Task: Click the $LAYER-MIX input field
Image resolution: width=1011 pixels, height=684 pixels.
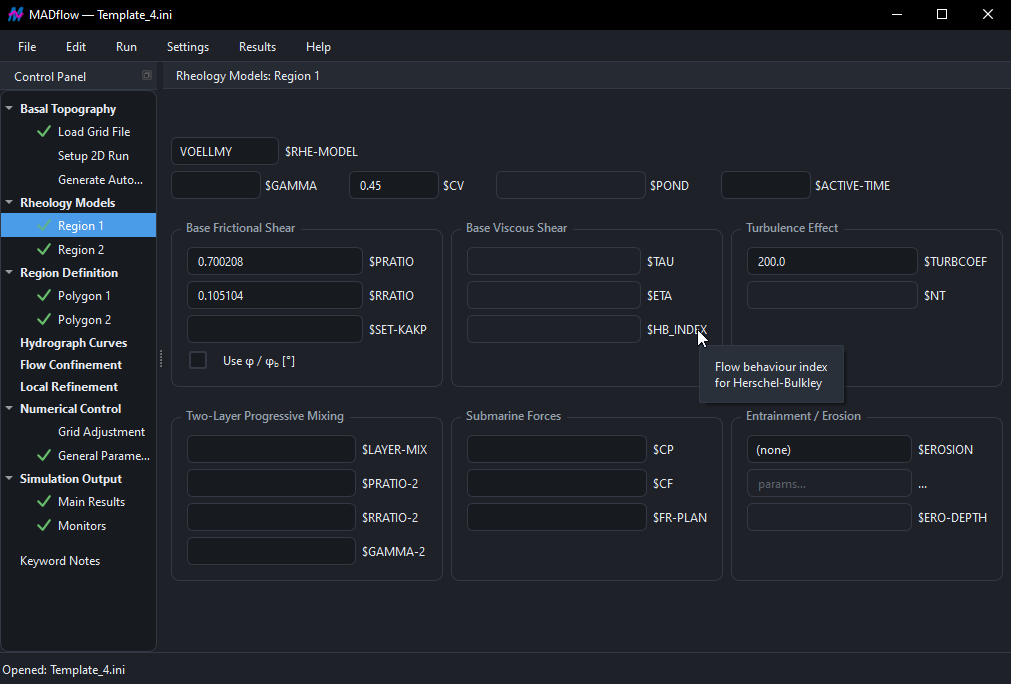Action: pos(271,449)
